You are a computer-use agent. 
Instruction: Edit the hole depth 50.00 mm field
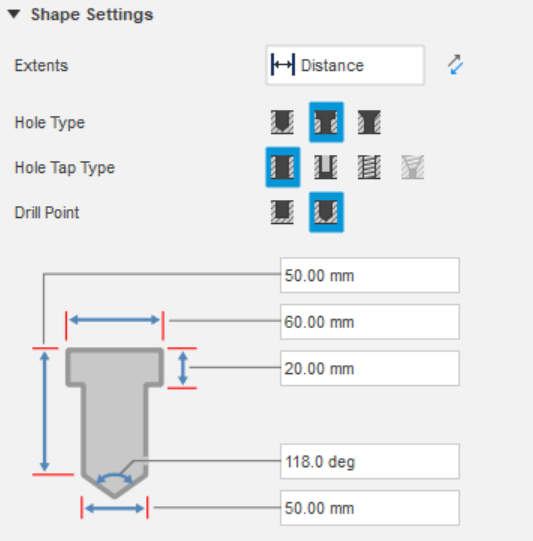370,275
